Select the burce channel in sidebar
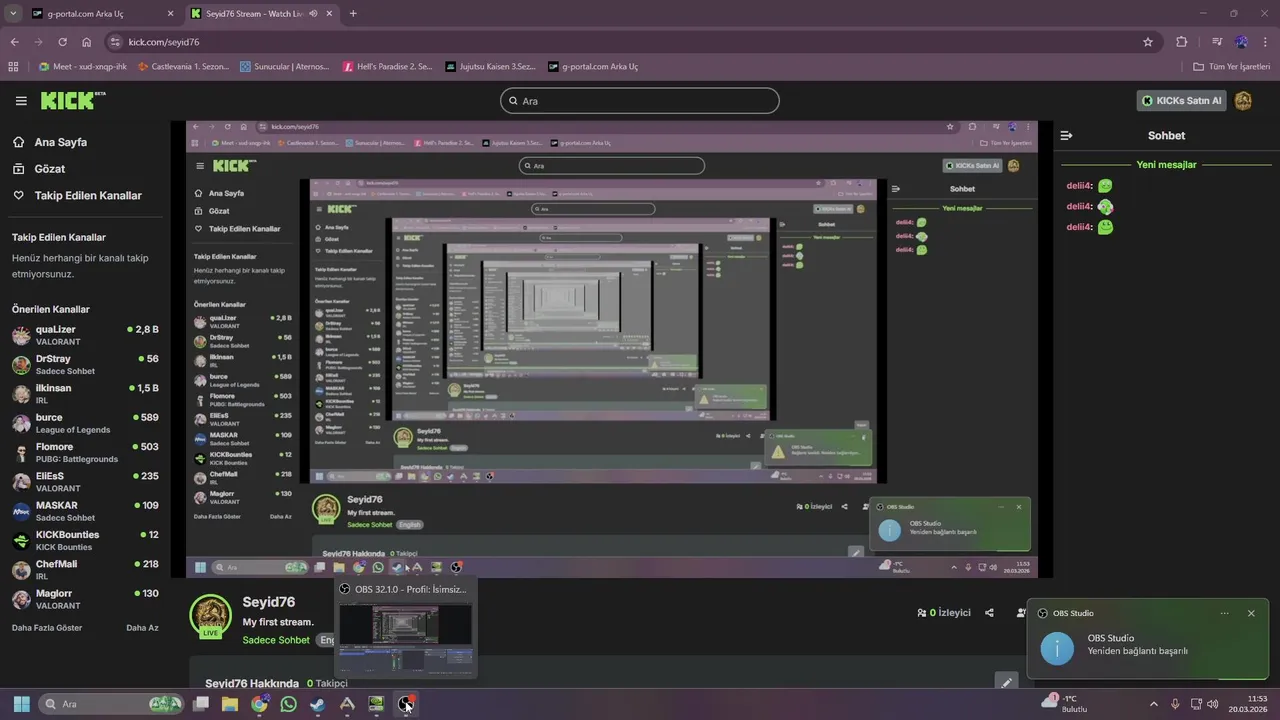 click(85, 423)
